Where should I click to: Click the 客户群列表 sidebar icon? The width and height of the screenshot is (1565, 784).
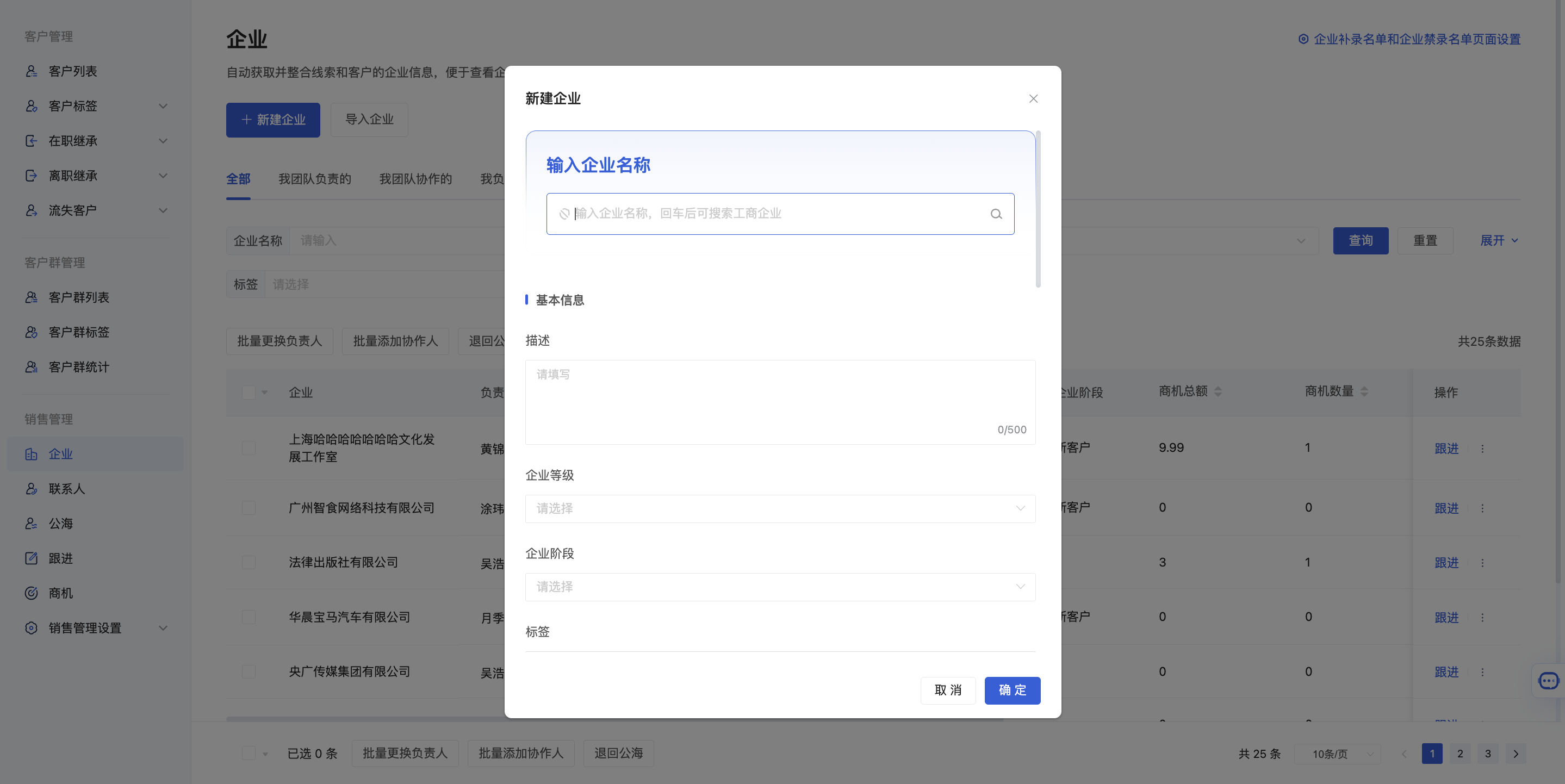click(32, 297)
